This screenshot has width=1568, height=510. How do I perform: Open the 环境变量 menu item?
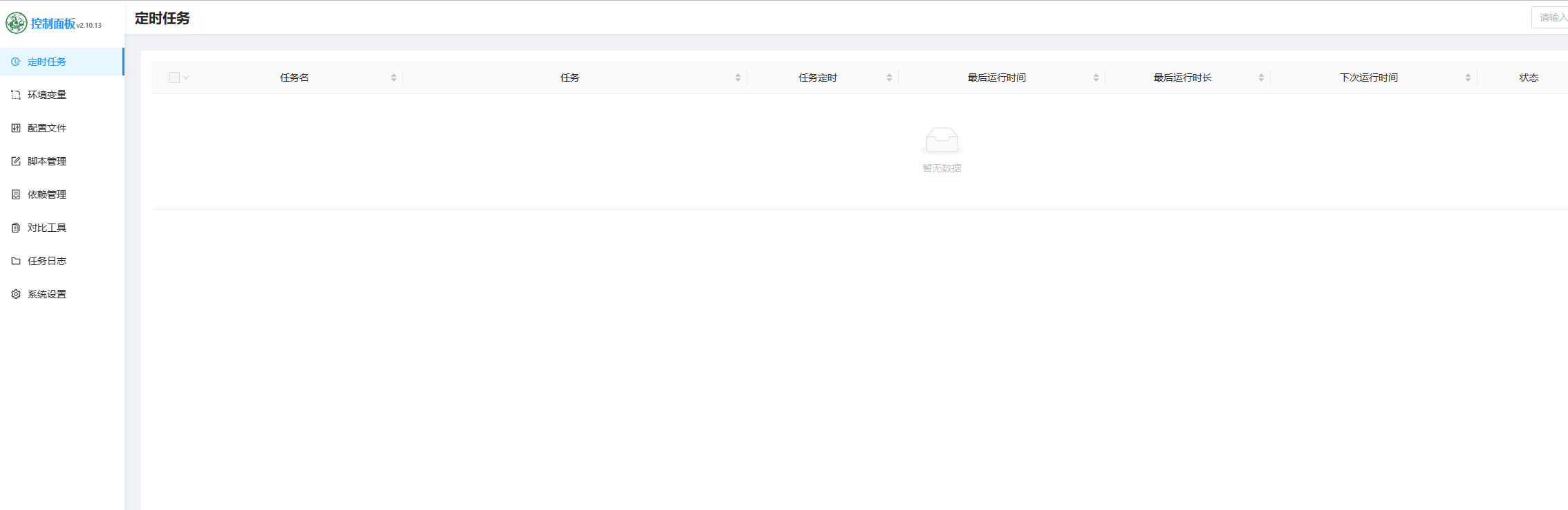[x=62, y=95]
